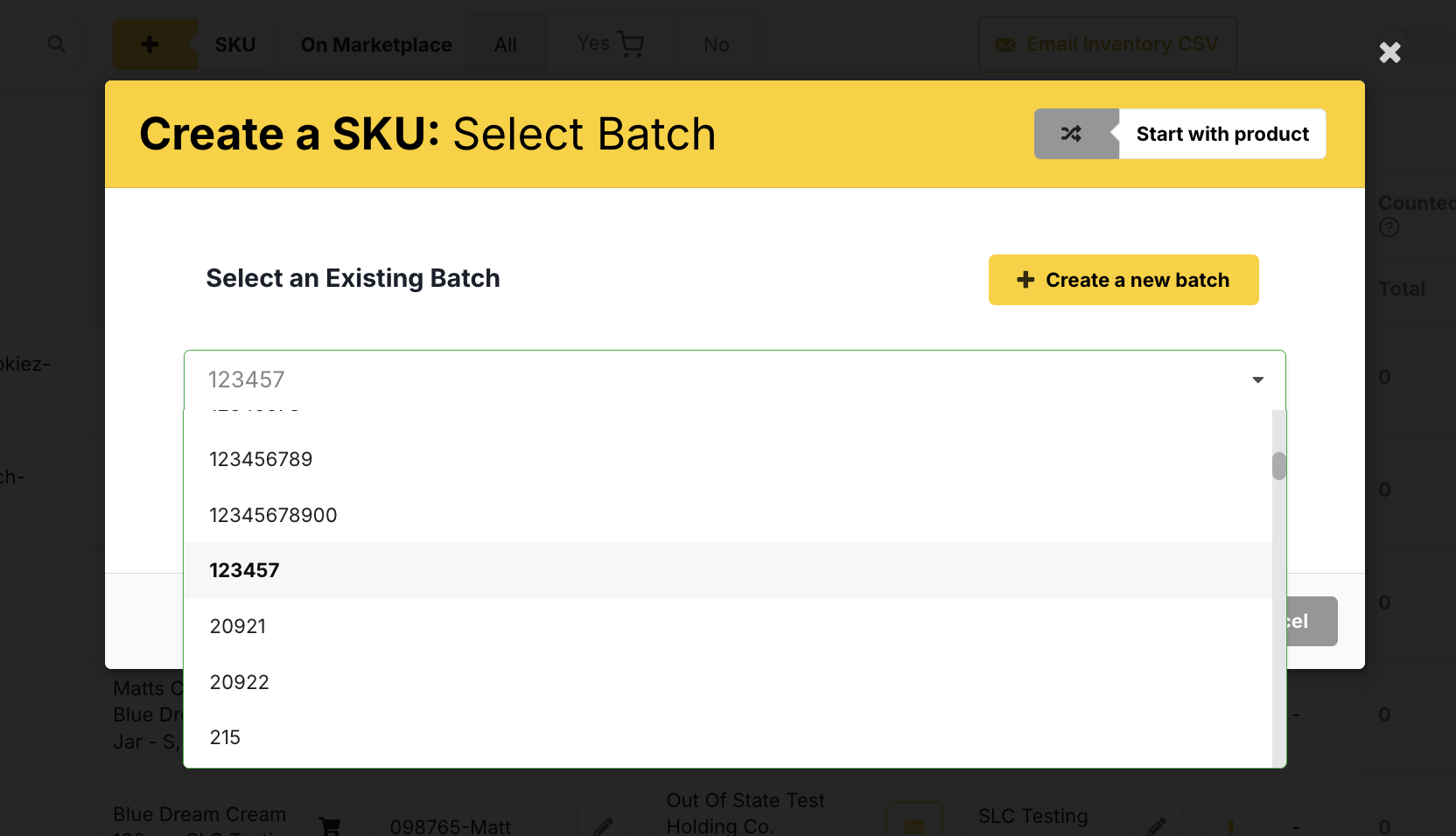Click Start with product button

click(x=1221, y=134)
